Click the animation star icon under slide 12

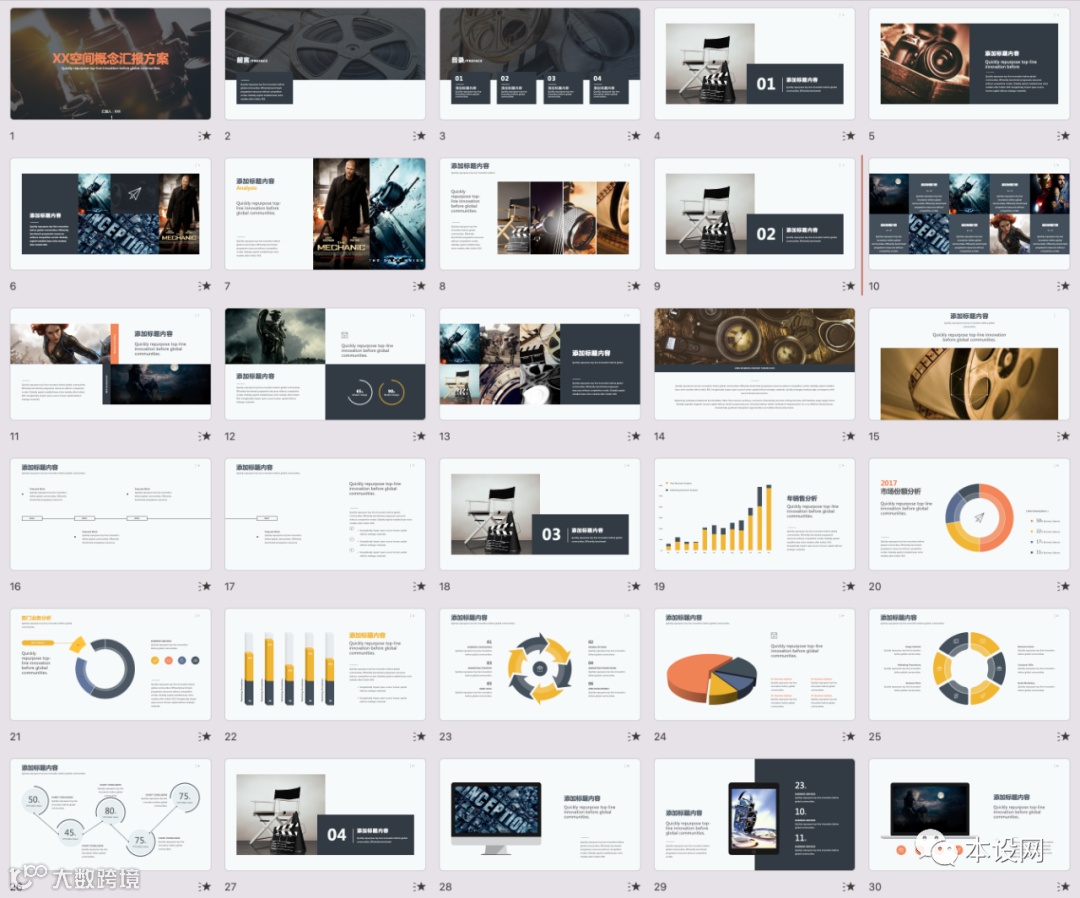pyautogui.click(x=419, y=436)
